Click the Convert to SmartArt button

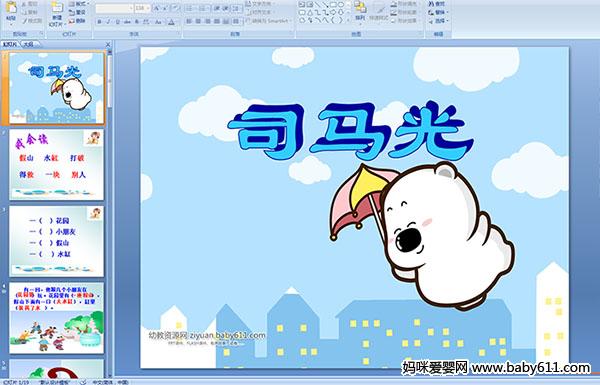pyautogui.click(x=269, y=21)
